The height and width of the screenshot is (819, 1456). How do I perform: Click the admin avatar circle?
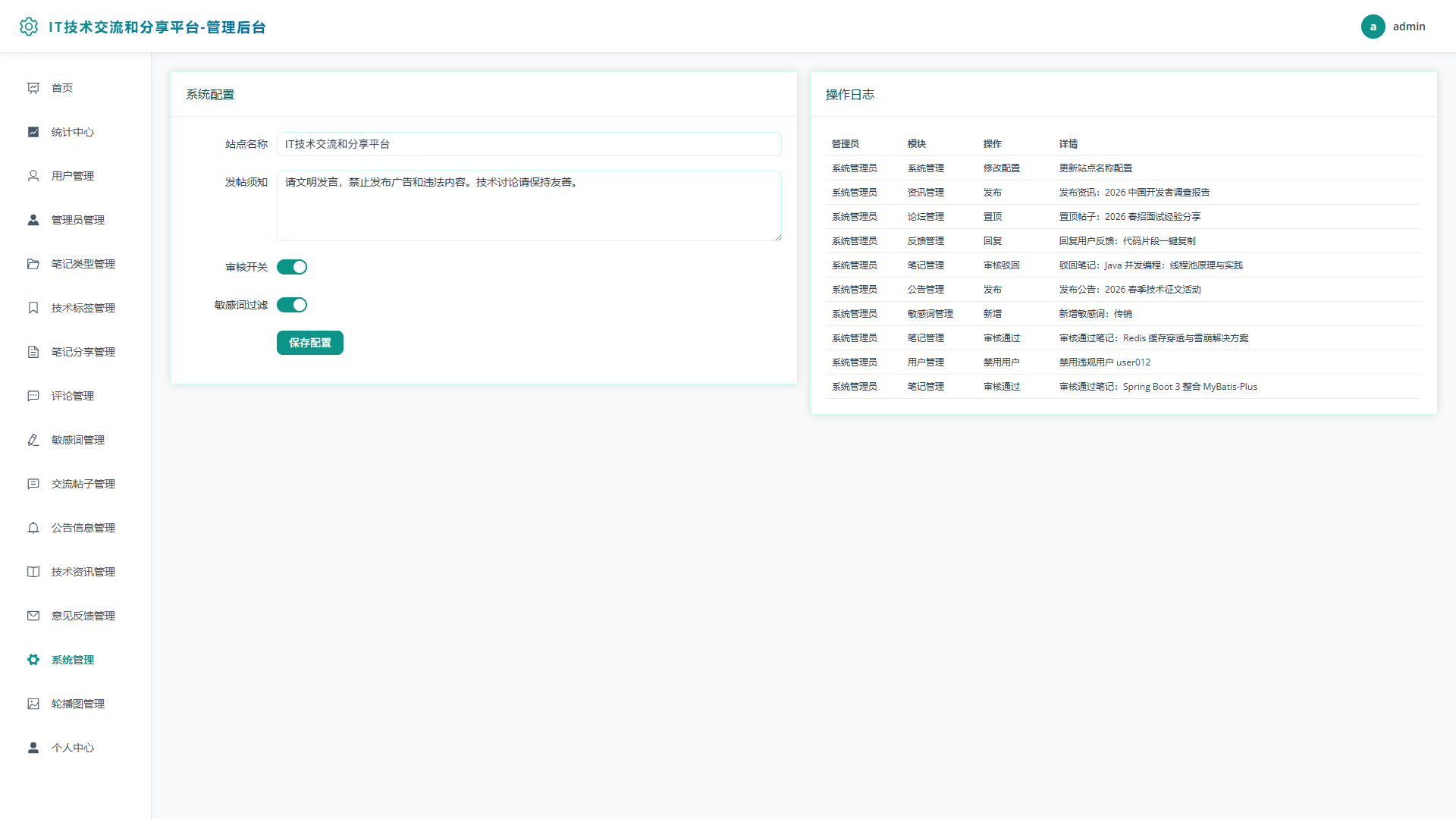click(1373, 27)
